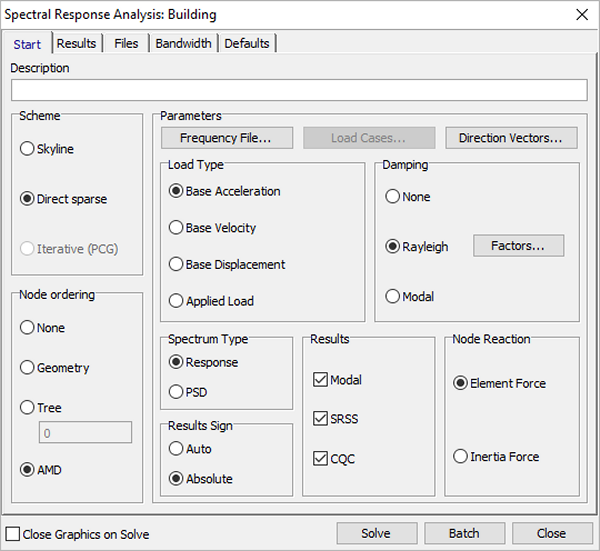Click the Description text field
The image size is (600, 551).
pos(299,90)
